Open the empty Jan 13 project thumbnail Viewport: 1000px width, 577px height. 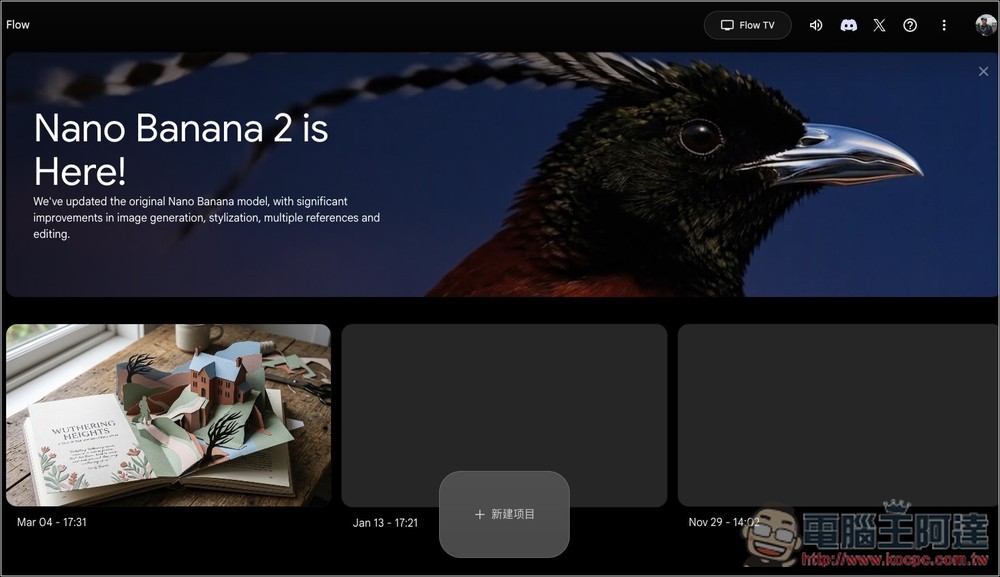[504, 400]
